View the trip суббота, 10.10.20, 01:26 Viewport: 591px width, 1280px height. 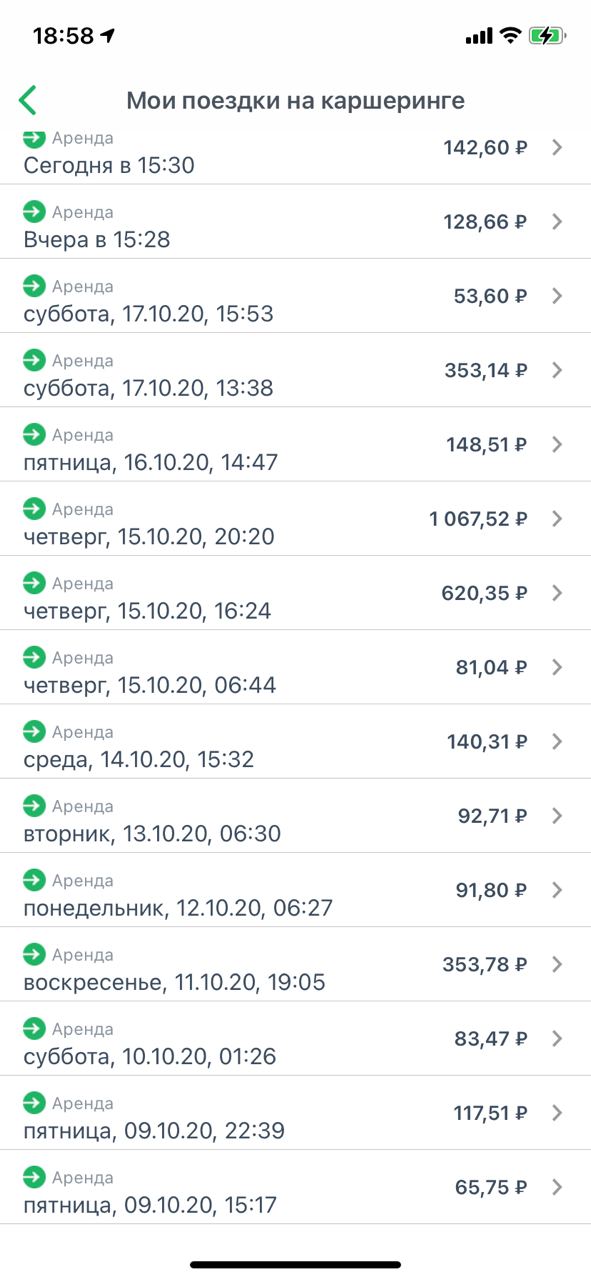tap(295, 1038)
